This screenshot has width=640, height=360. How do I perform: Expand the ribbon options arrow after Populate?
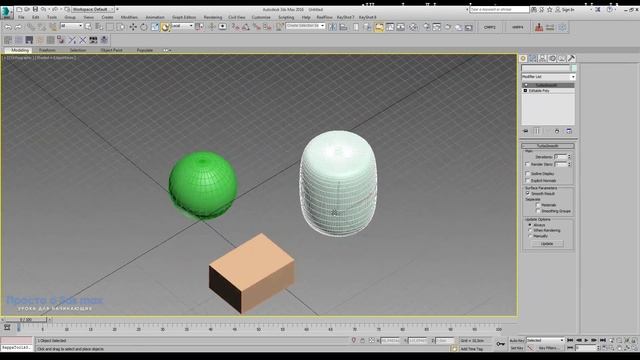tap(167, 50)
